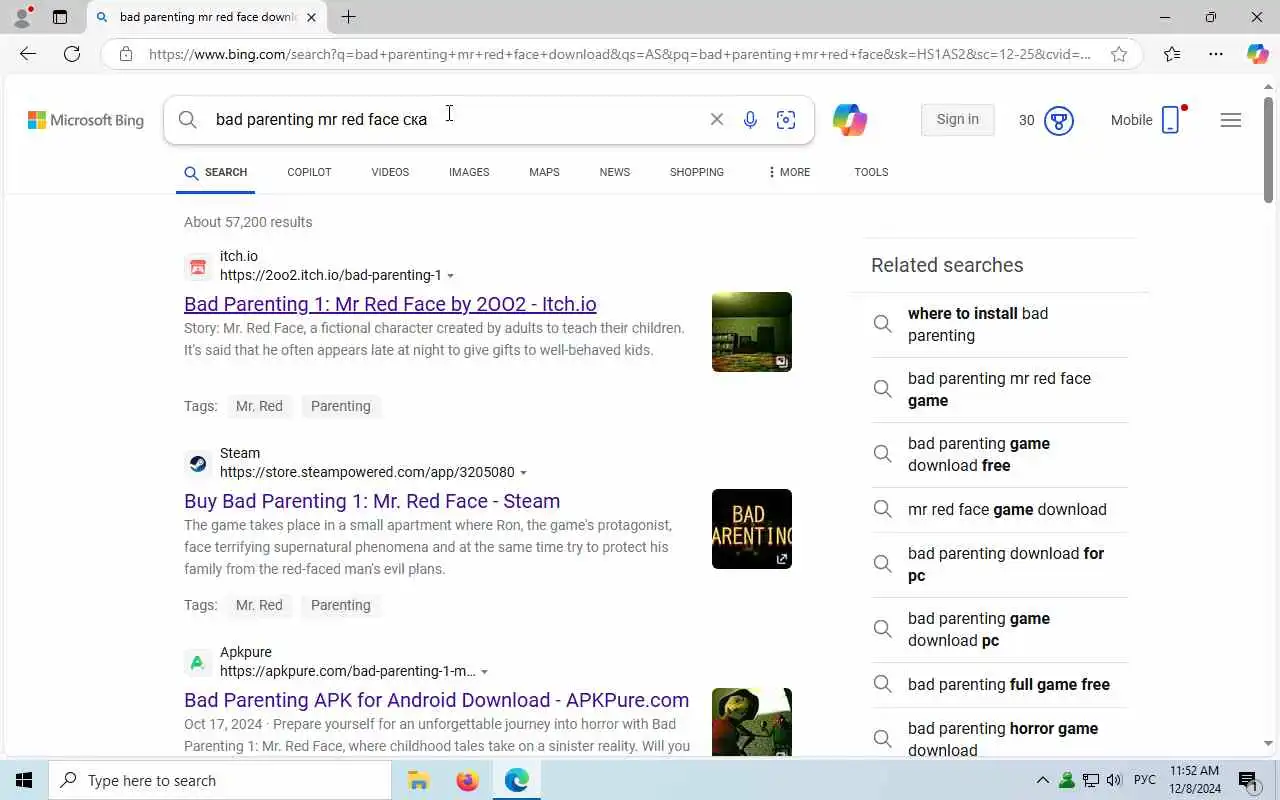The width and height of the screenshot is (1280, 800).
Task: View site information lock icon
Action: (x=126, y=54)
